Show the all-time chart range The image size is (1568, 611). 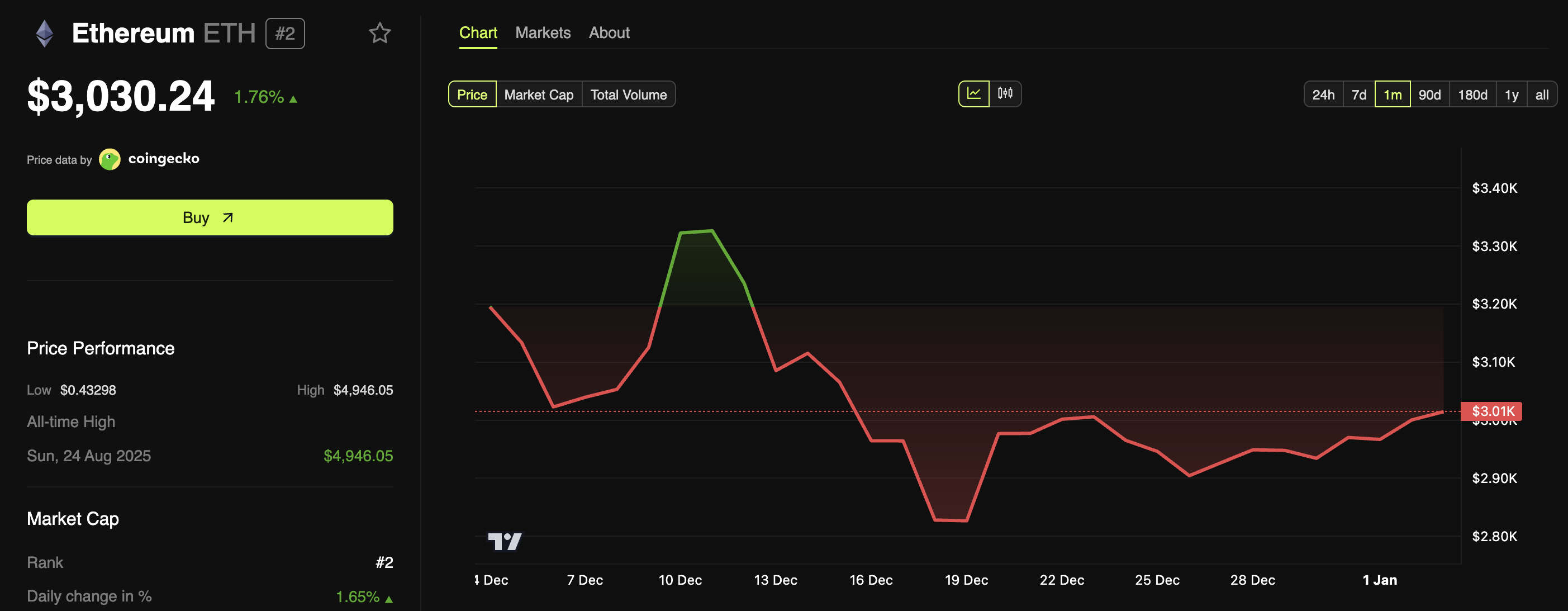pyautogui.click(x=1541, y=94)
